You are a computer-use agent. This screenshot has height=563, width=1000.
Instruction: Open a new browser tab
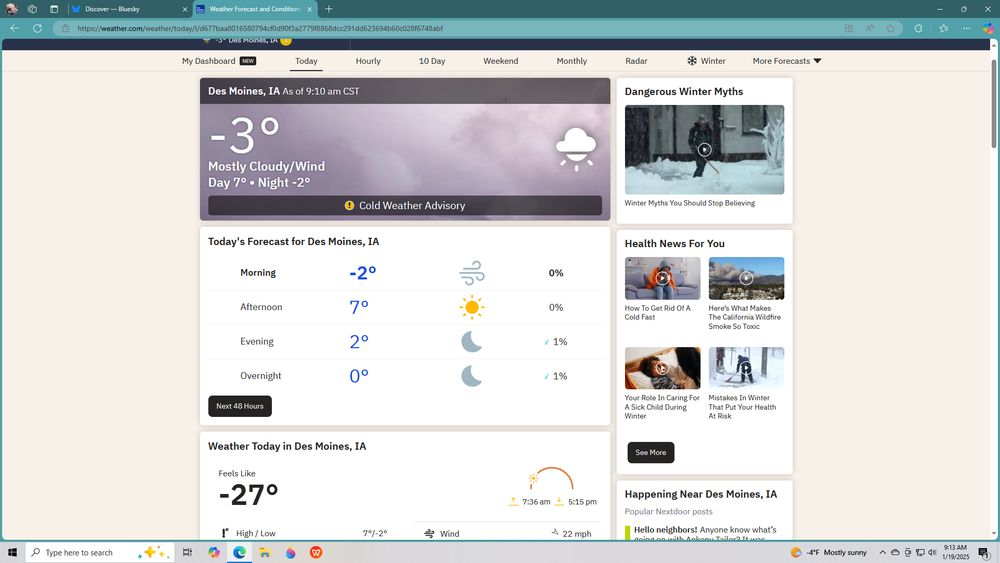pos(328,9)
